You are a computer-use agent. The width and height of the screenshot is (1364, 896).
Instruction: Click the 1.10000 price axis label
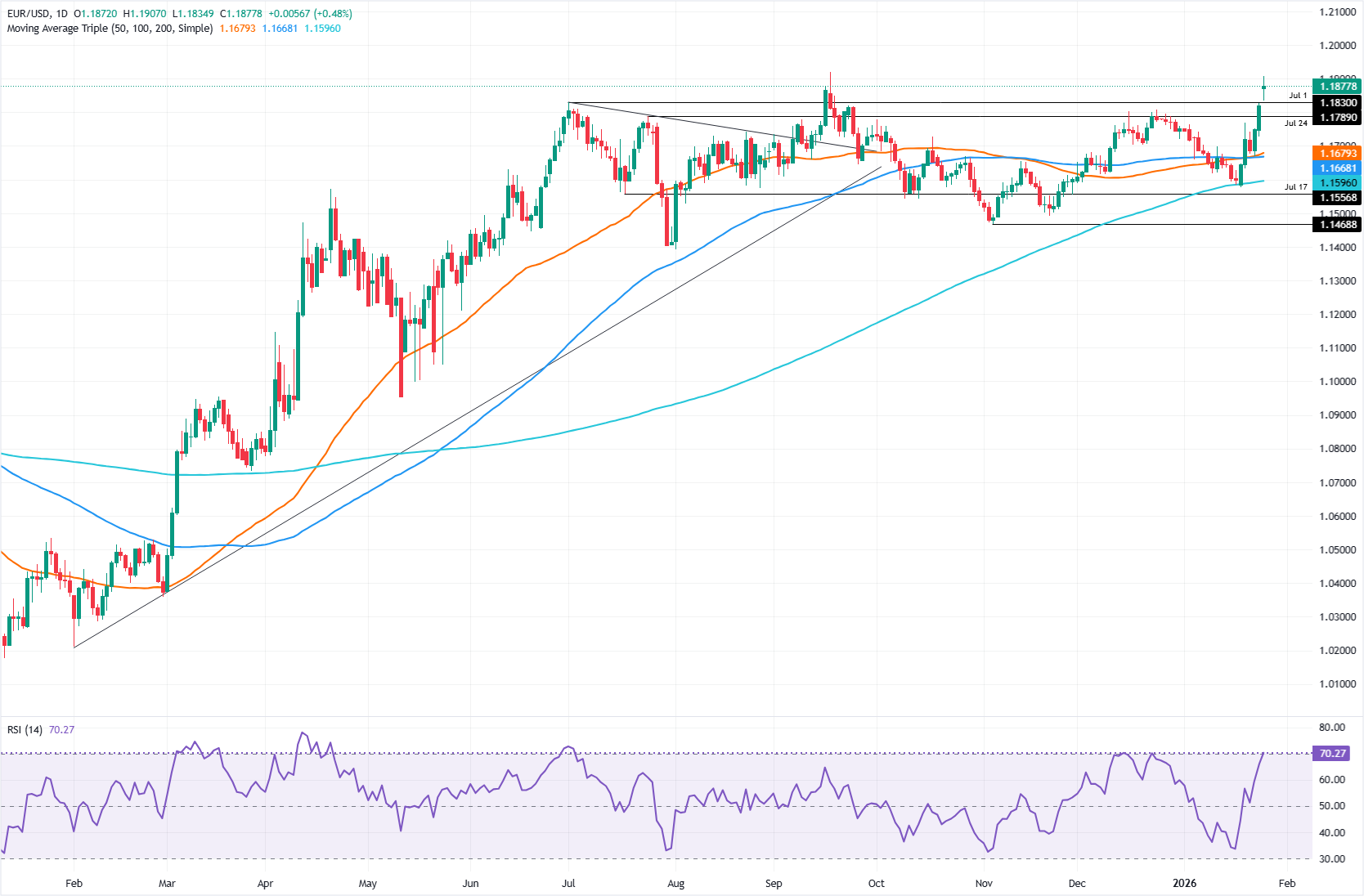tap(1336, 382)
